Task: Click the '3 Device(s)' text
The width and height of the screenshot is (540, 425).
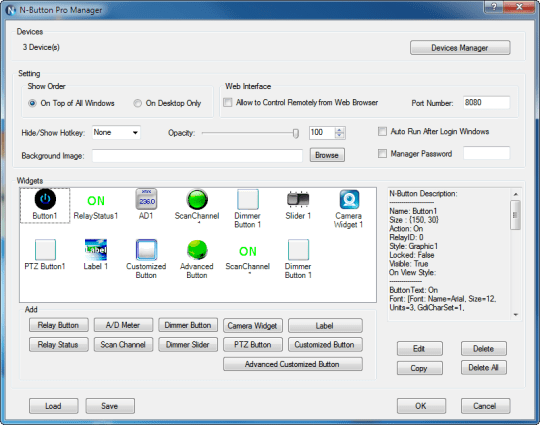Action: click(41, 47)
